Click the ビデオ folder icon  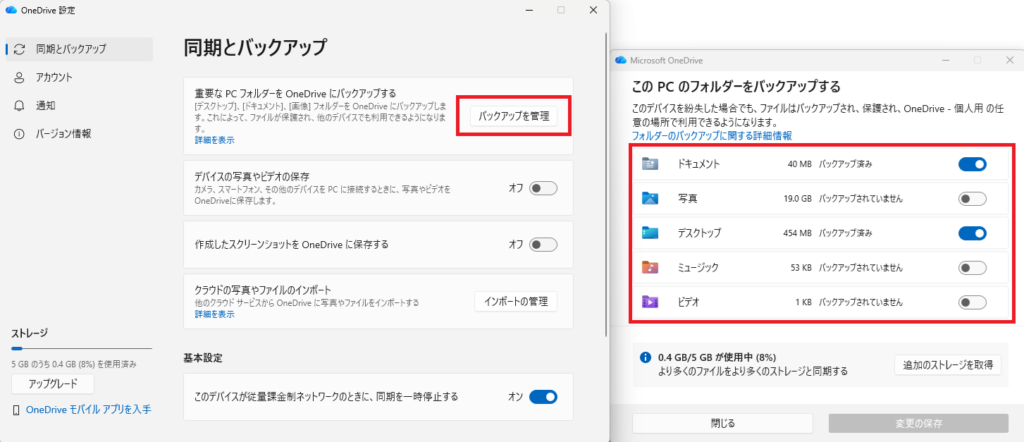[x=650, y=302]
